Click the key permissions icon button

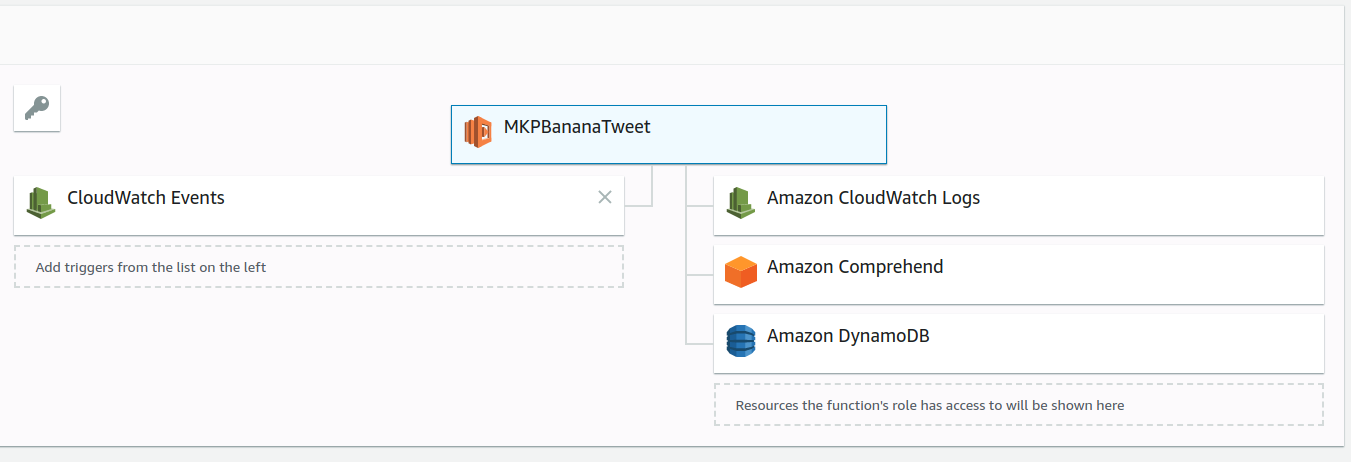point(37,108)
